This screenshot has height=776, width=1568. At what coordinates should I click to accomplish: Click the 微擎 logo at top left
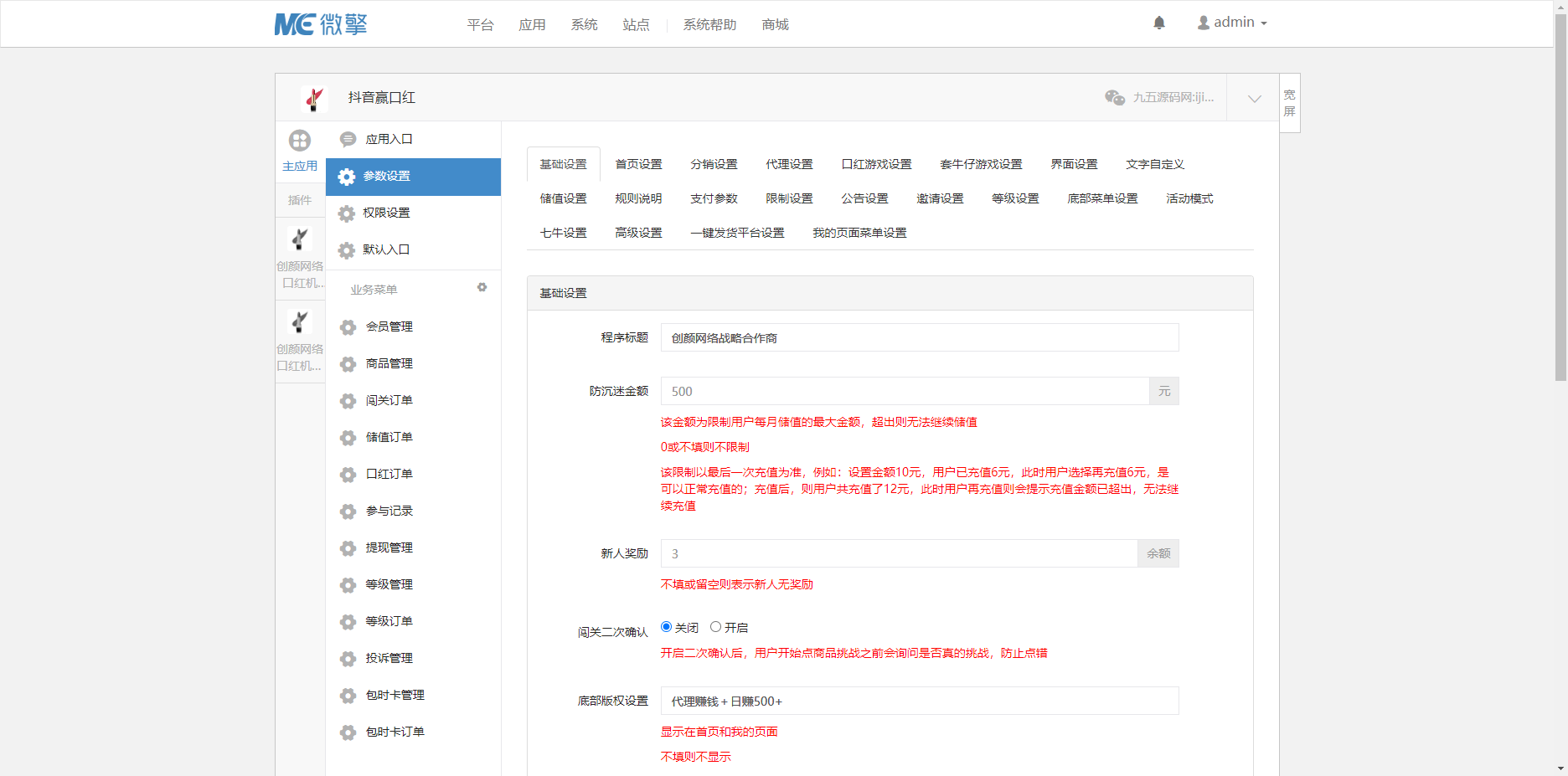pyautogui.click(x=322, y=23)
